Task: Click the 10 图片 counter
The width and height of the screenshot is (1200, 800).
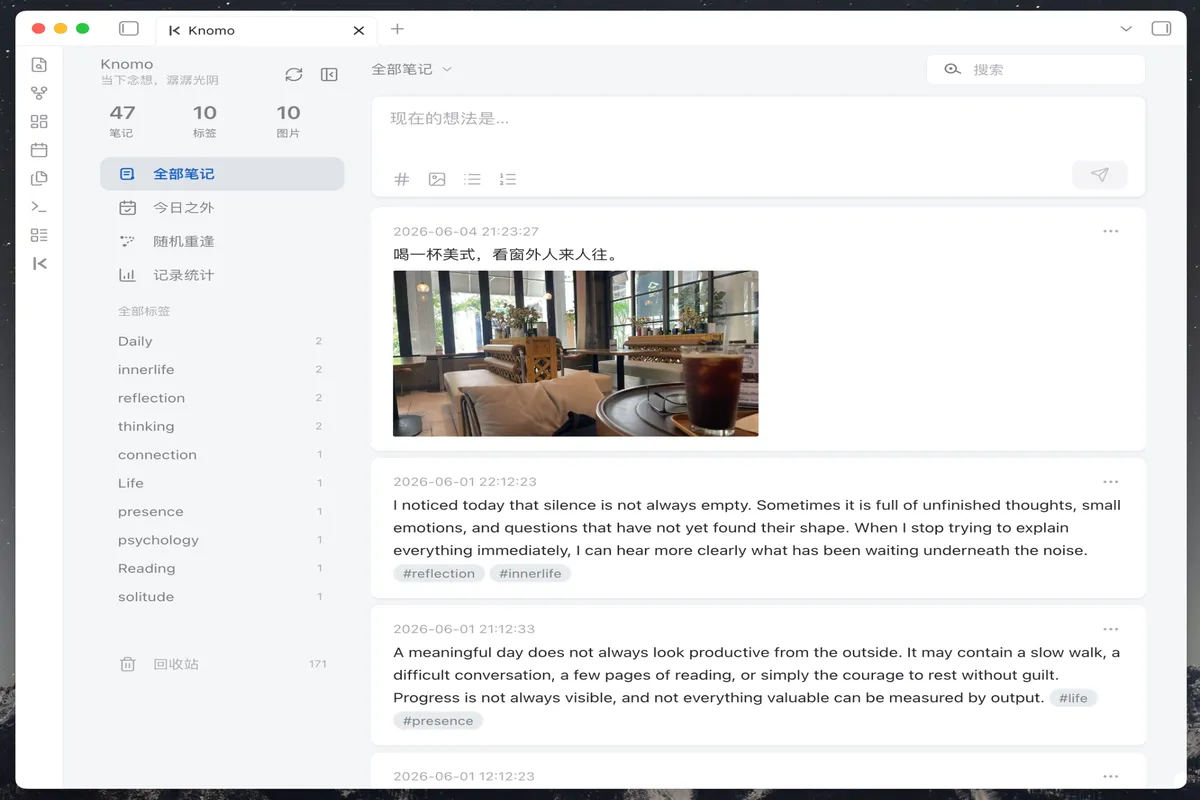Action: [288, 121]
